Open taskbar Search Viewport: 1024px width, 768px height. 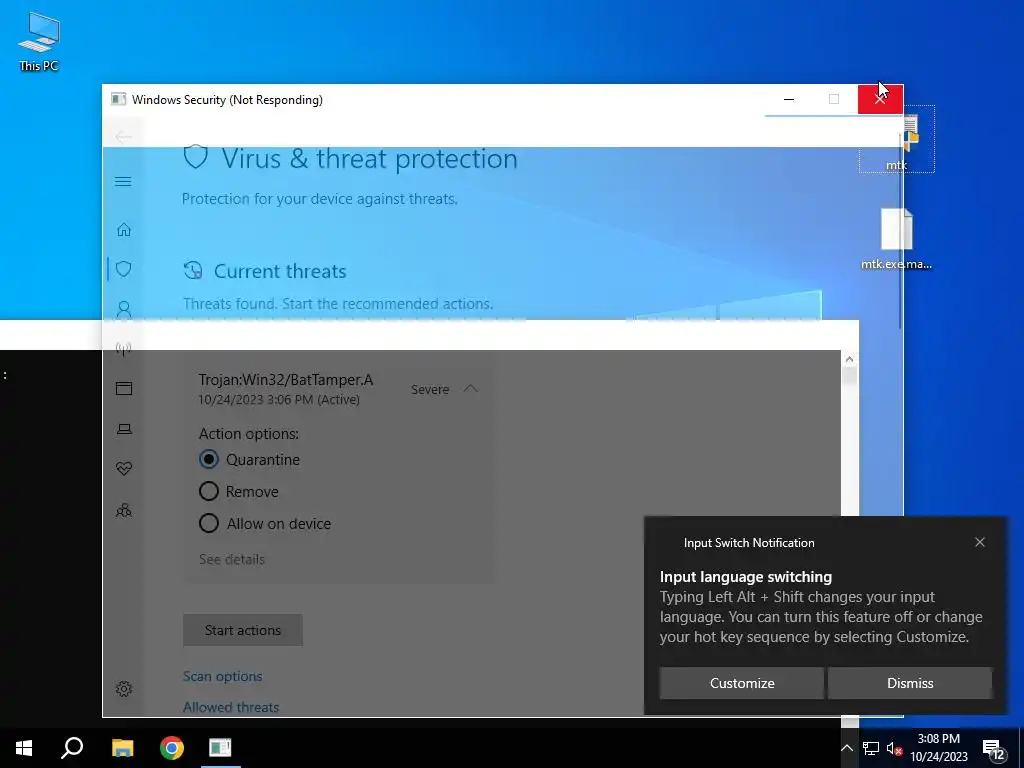72,748
